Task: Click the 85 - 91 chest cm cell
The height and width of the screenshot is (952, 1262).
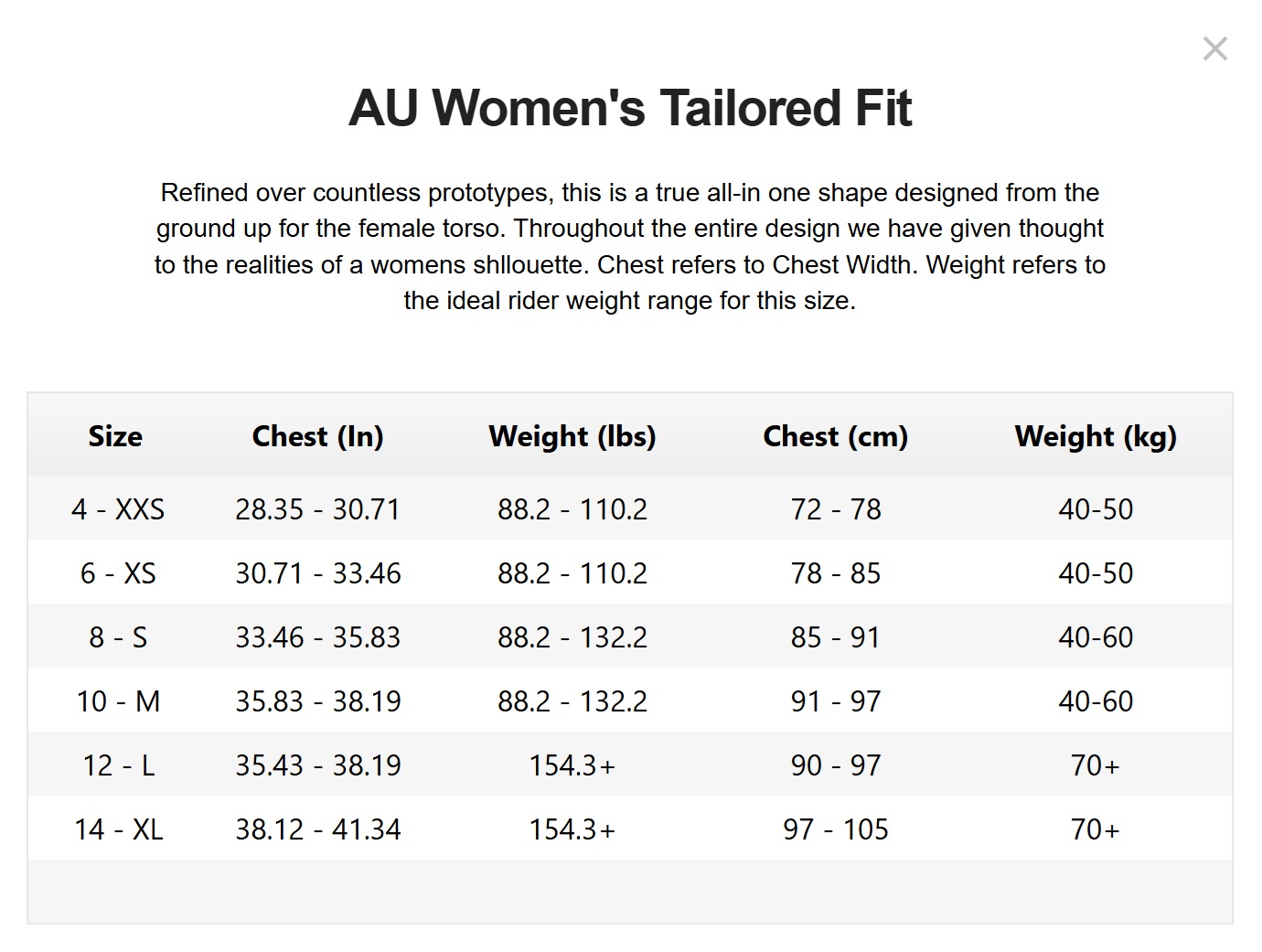Action: tap(836, 637)
